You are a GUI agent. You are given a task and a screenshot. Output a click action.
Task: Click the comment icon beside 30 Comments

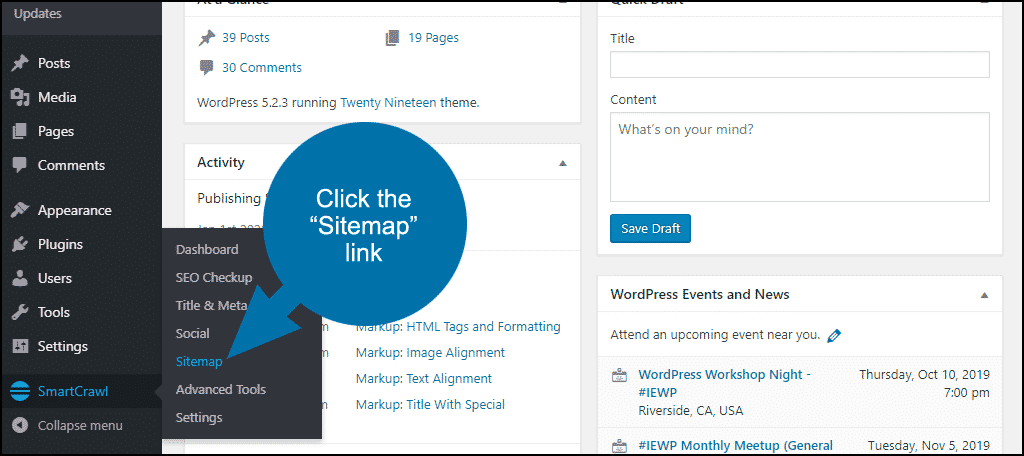206,67
